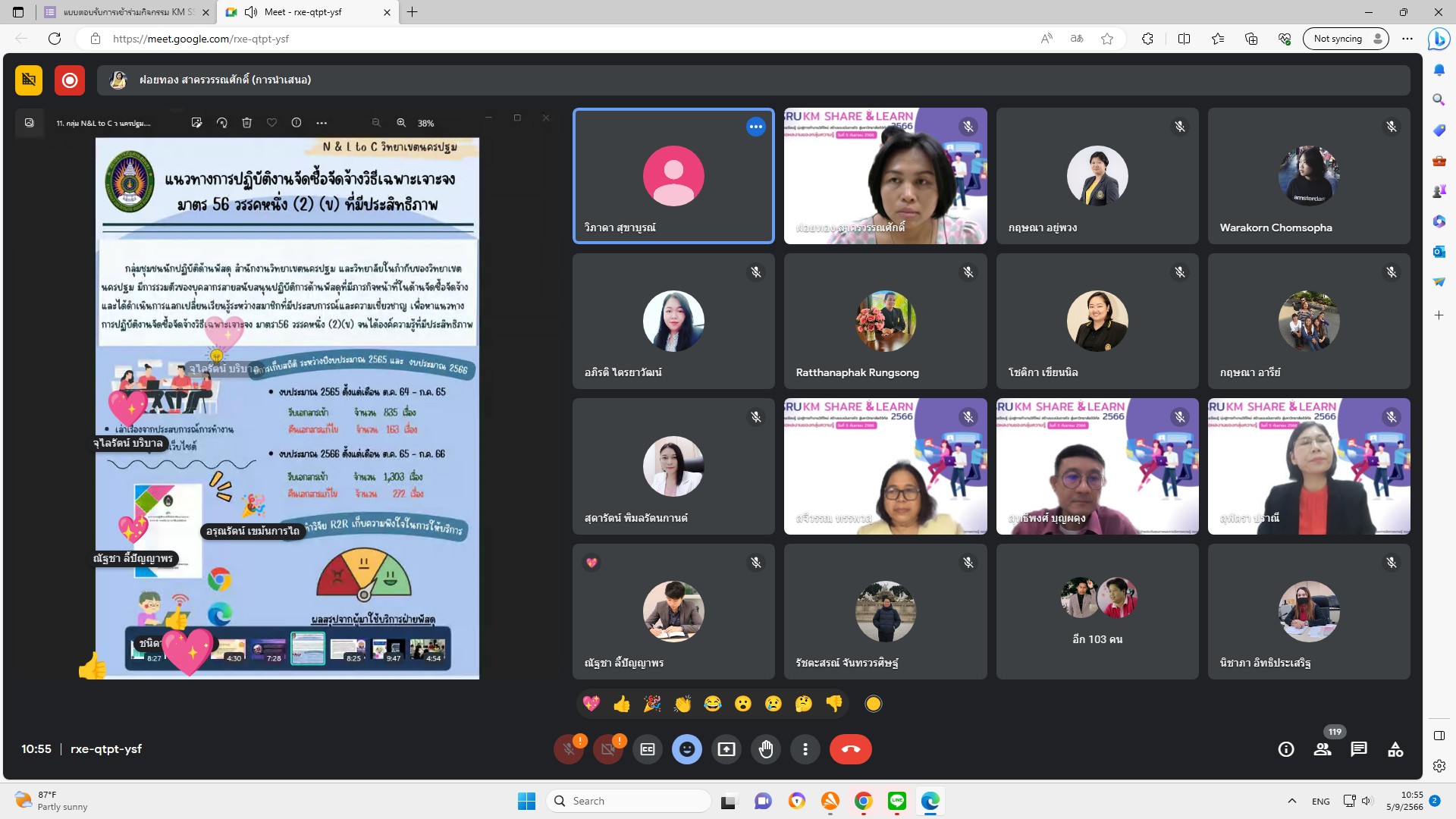Send the clapping hands reaction
This screenshot has height=819, width=1456.
click(x=682, y=704)
